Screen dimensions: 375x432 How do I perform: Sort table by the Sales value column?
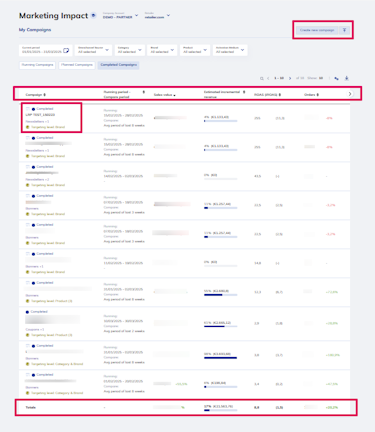(x=165, y=95)
